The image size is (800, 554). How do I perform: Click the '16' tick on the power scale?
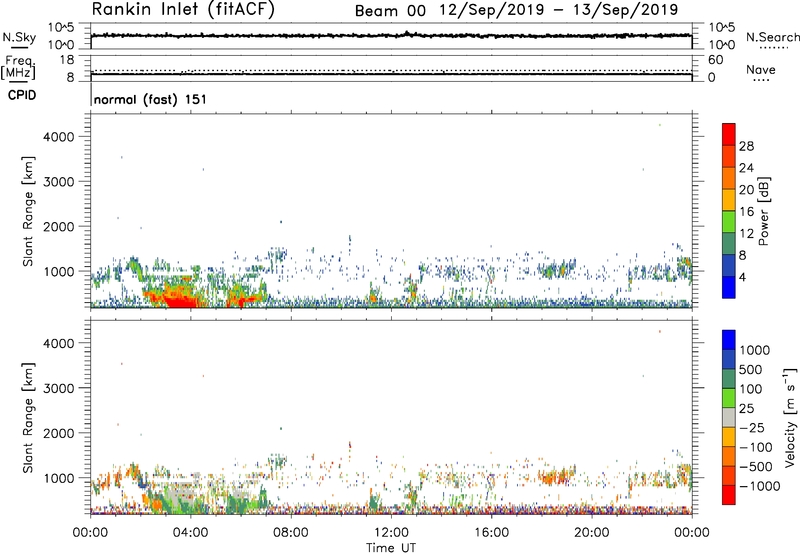tap(746, 212)
